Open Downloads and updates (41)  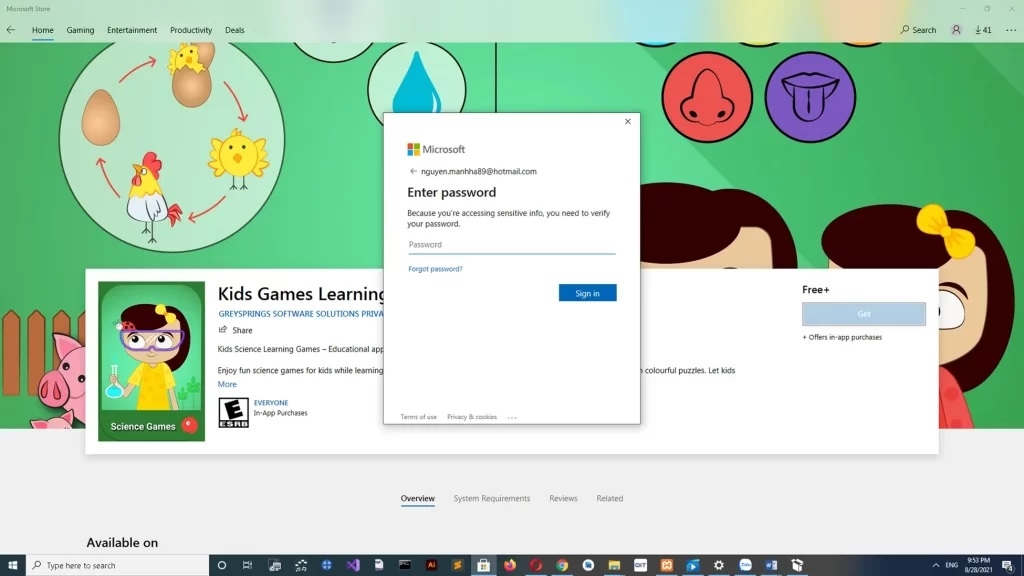983,29
